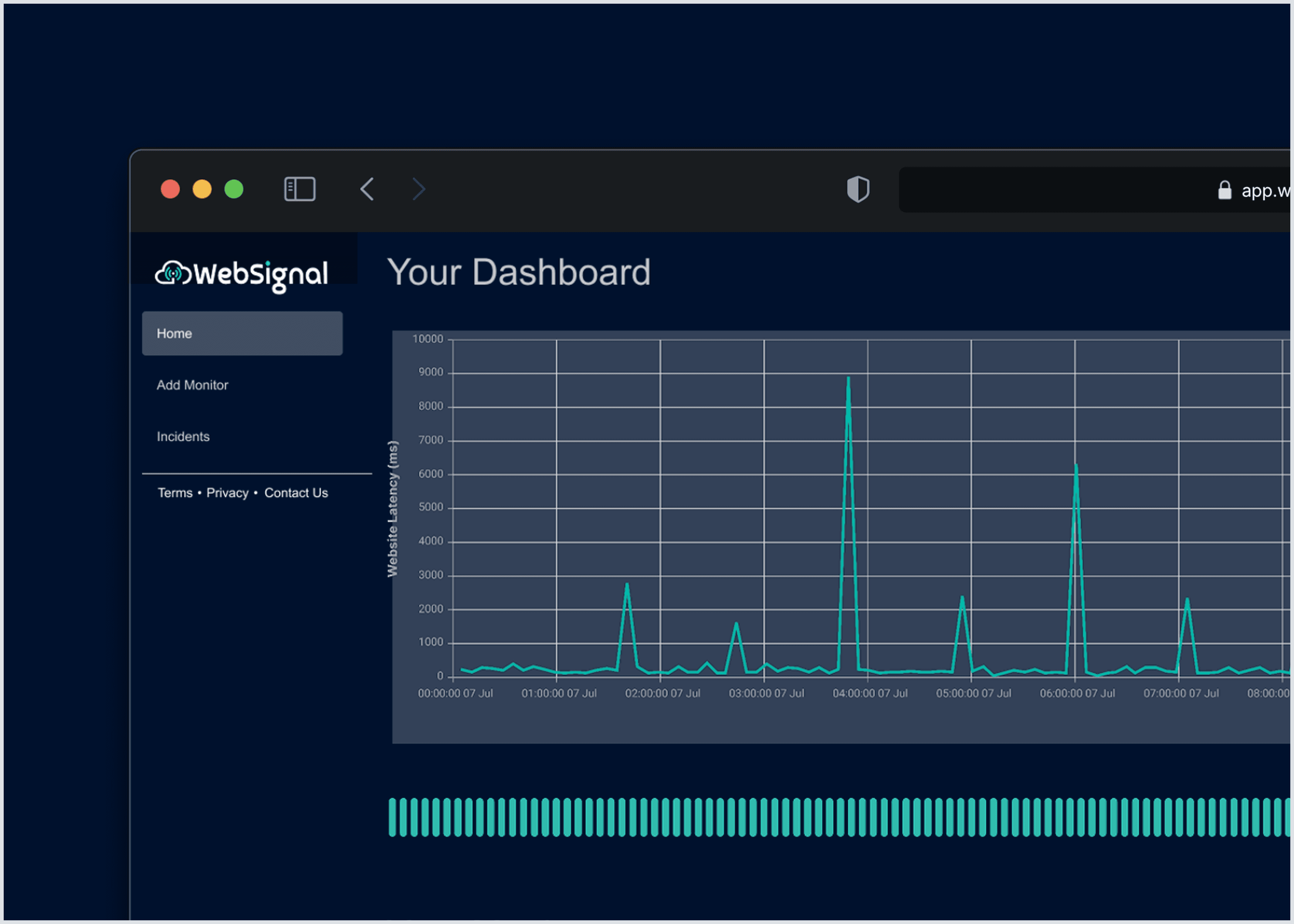1294x924 pixels.
Task: Toggle the browser sidebar panel icon
Action: click(299, 189)
